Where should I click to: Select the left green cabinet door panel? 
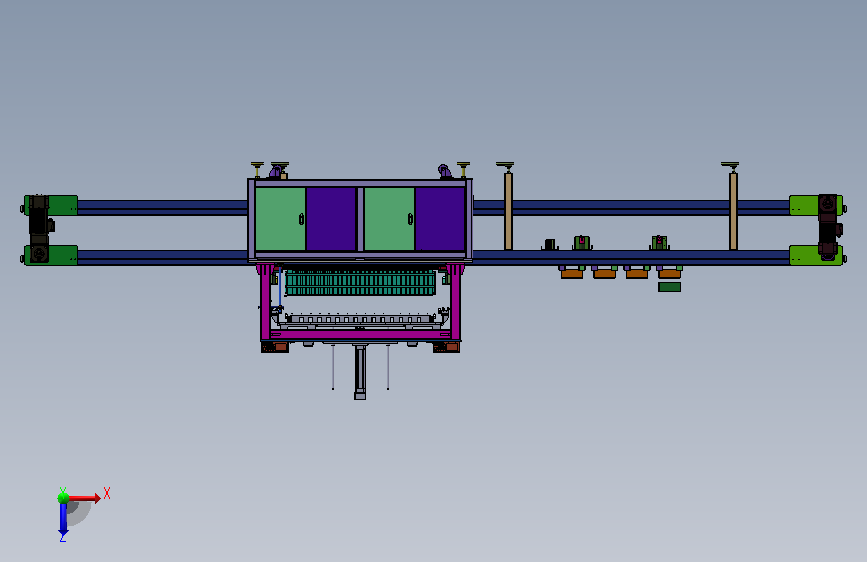(280, 219)
